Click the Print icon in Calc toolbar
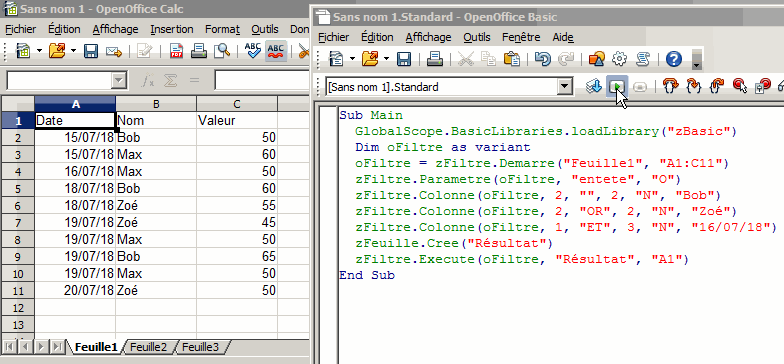784x364 pixels. tap(199, 50)
